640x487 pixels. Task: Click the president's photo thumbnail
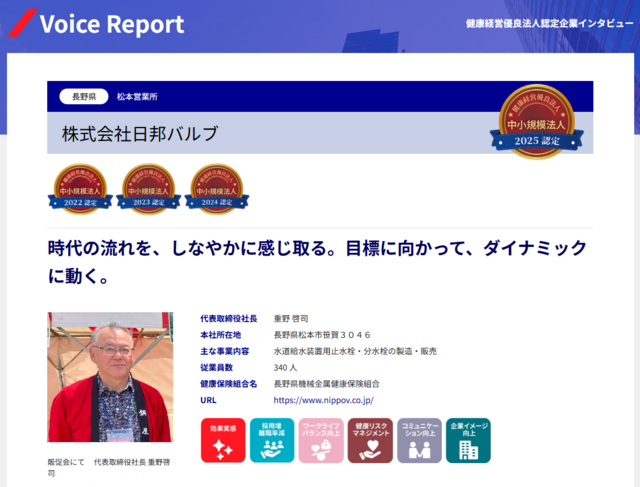pyautogui.click(x=110, y=377)
